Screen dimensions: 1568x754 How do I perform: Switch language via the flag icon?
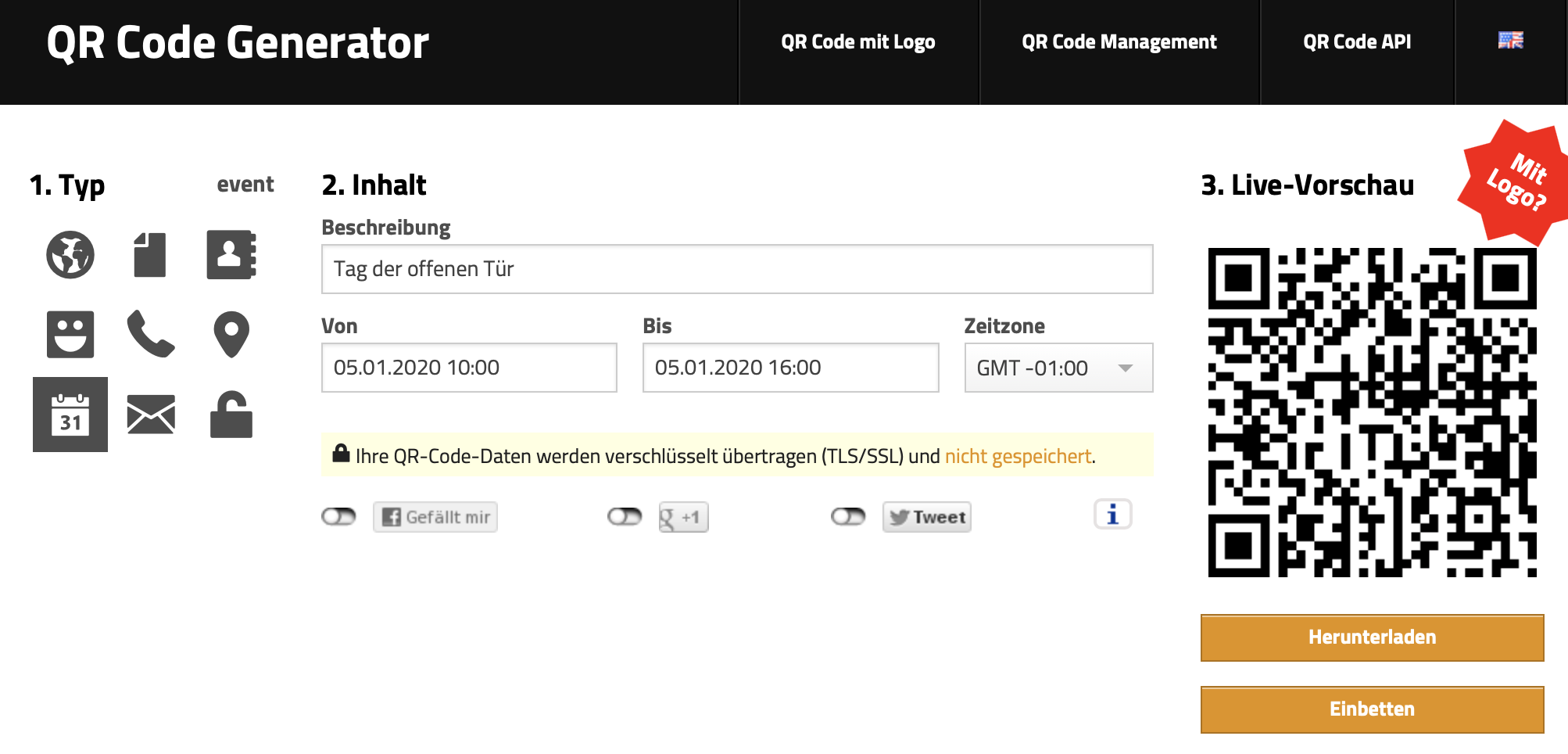[x=1510, y=41]
